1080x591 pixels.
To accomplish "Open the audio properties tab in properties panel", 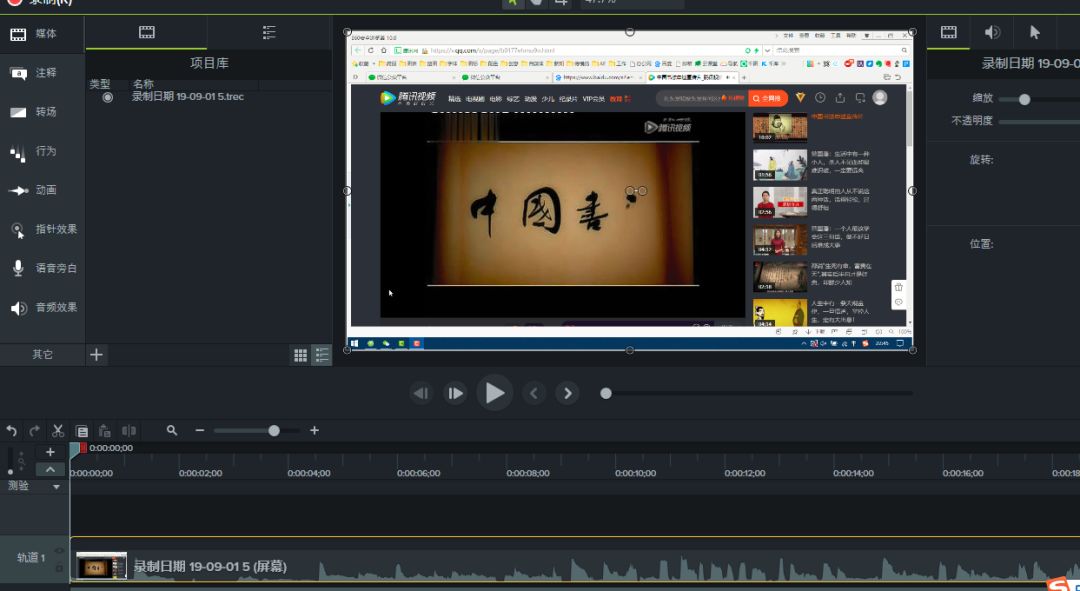I will [992, 32].
